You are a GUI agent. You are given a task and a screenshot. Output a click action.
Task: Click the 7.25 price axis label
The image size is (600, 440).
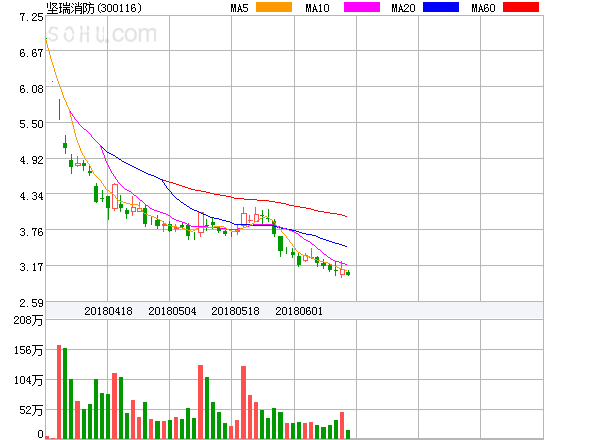click(x=31, y=17)
